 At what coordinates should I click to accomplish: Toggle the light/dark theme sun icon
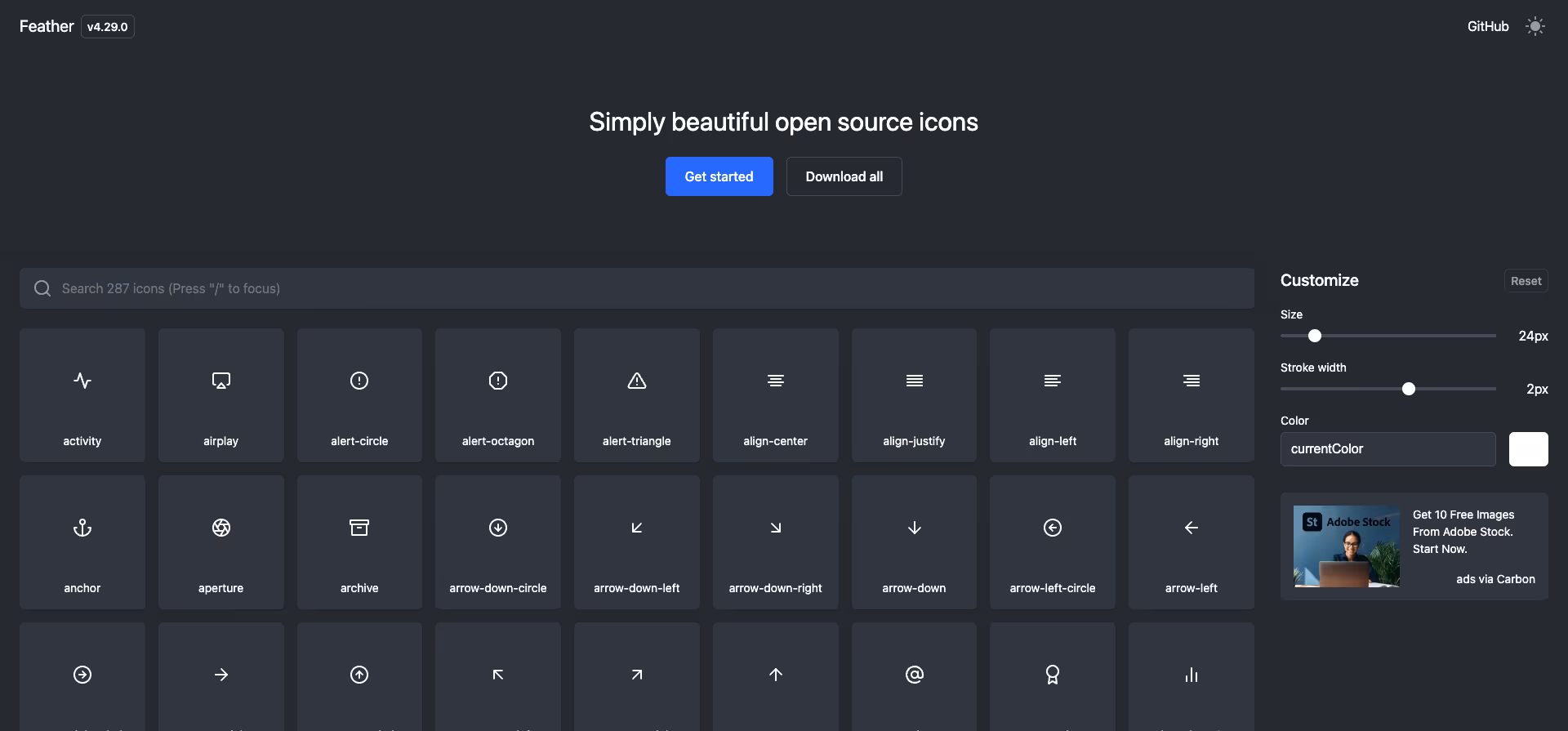click(1535, 26)
